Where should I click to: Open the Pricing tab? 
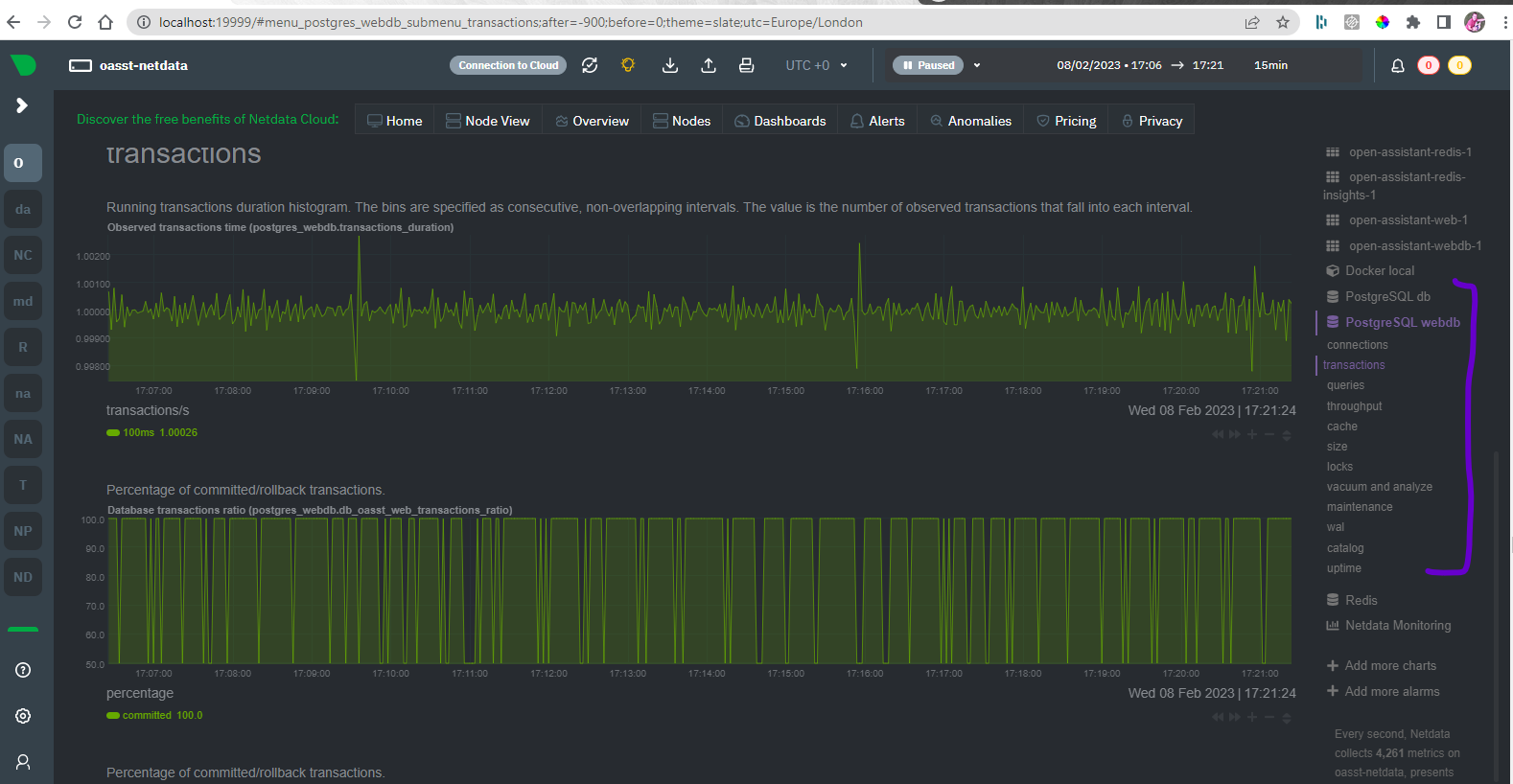tap(1066, 121)
